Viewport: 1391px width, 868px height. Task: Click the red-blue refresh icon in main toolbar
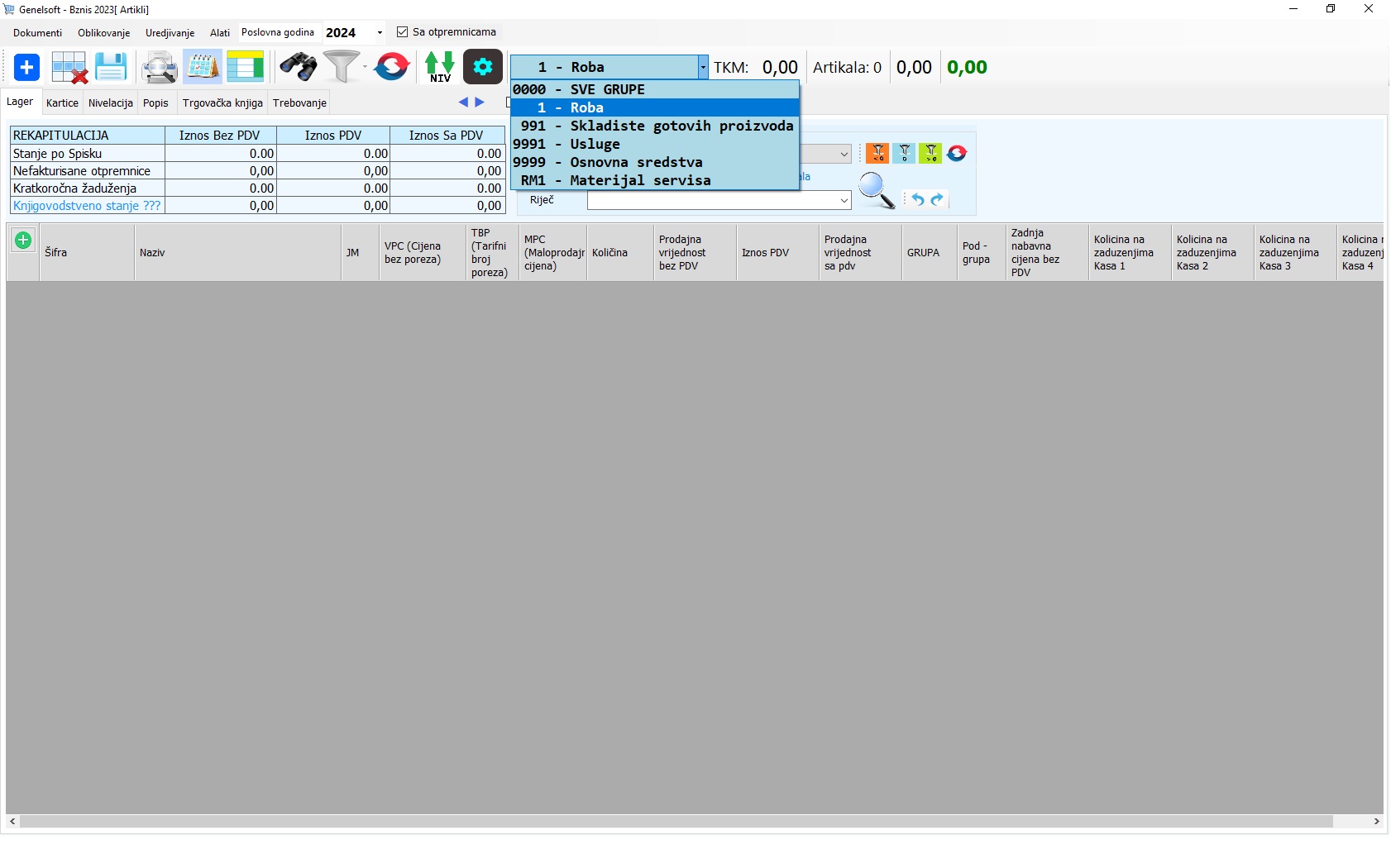pyautogui.click(x=392, y=67)
